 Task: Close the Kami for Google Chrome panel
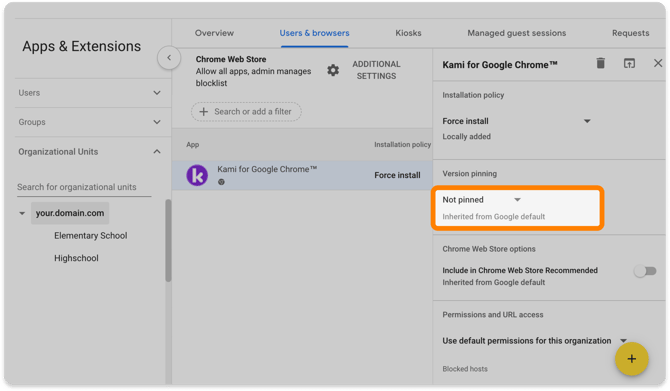click(x=658, y=63)
